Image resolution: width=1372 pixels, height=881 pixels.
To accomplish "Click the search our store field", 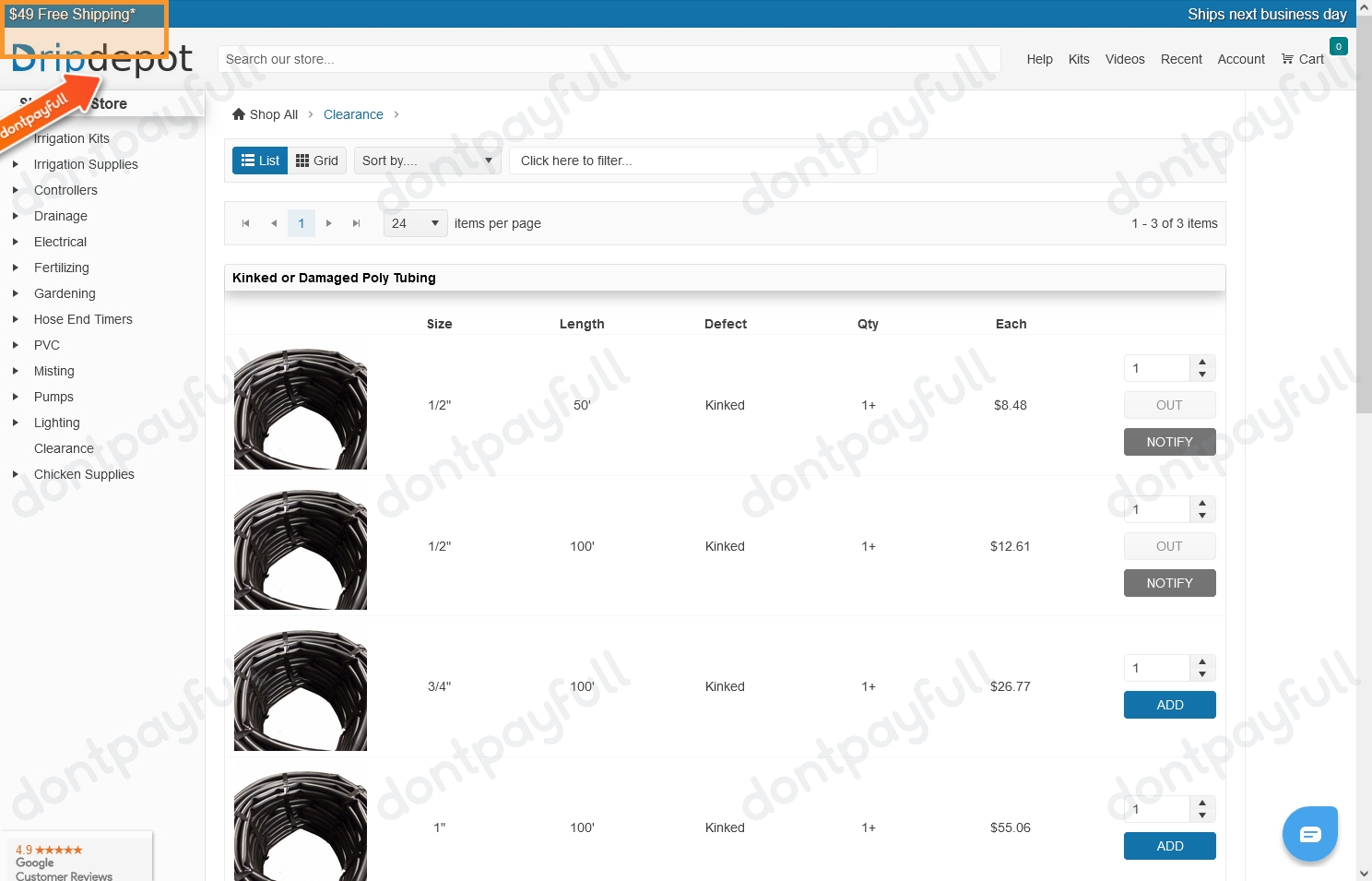I will 609,59.
